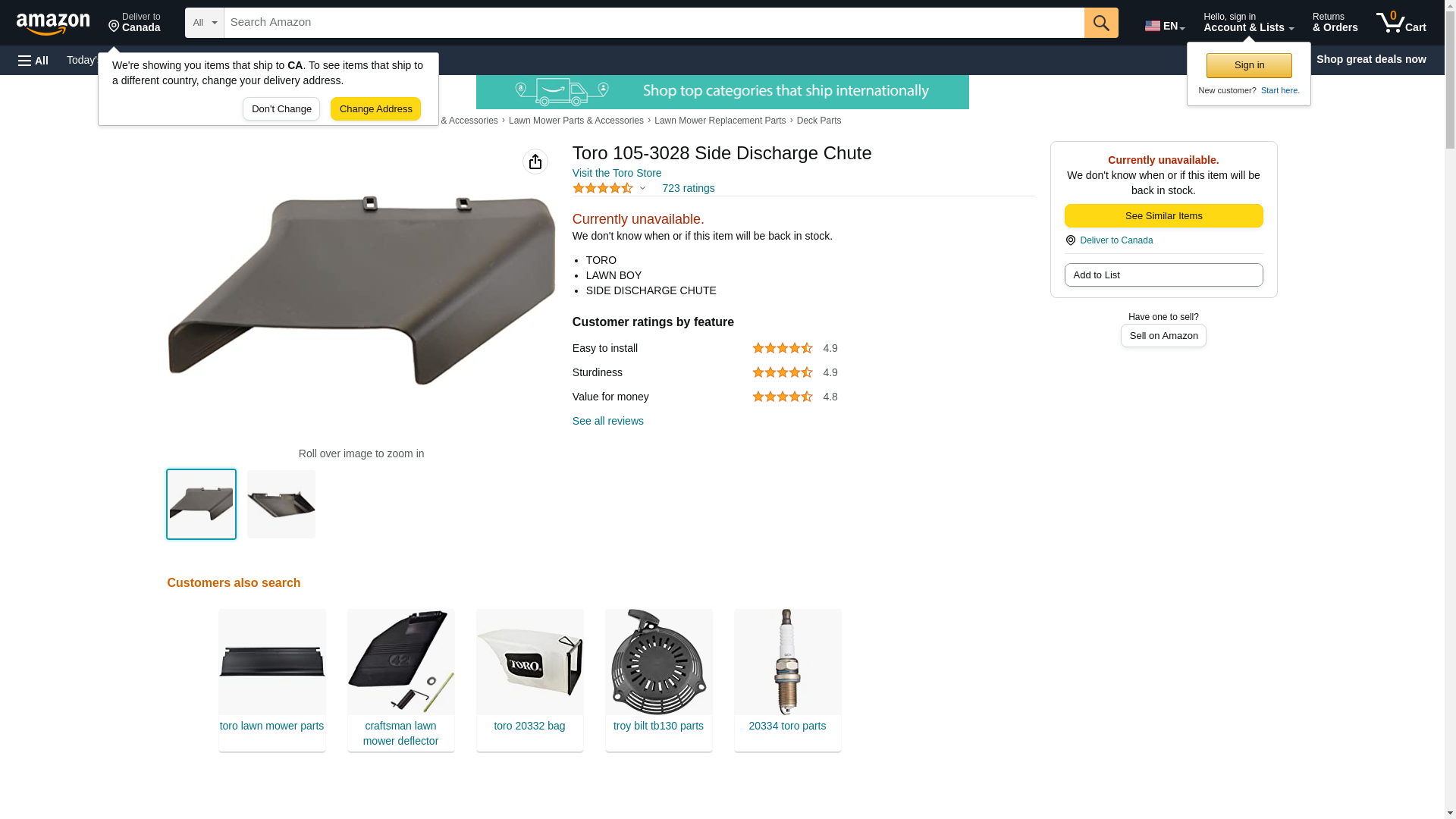This screenshot has width=1456, height=819.
Task: Click the See Similar Items button
Action: 1163,216
